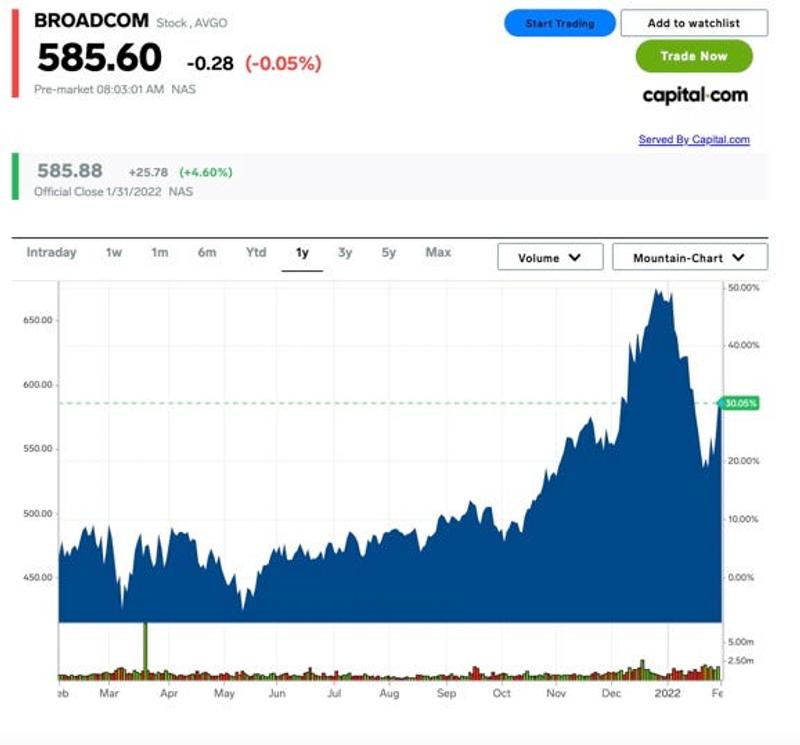
Task: Click the green (+4.60%) change value
Action: tap(206, 172)
